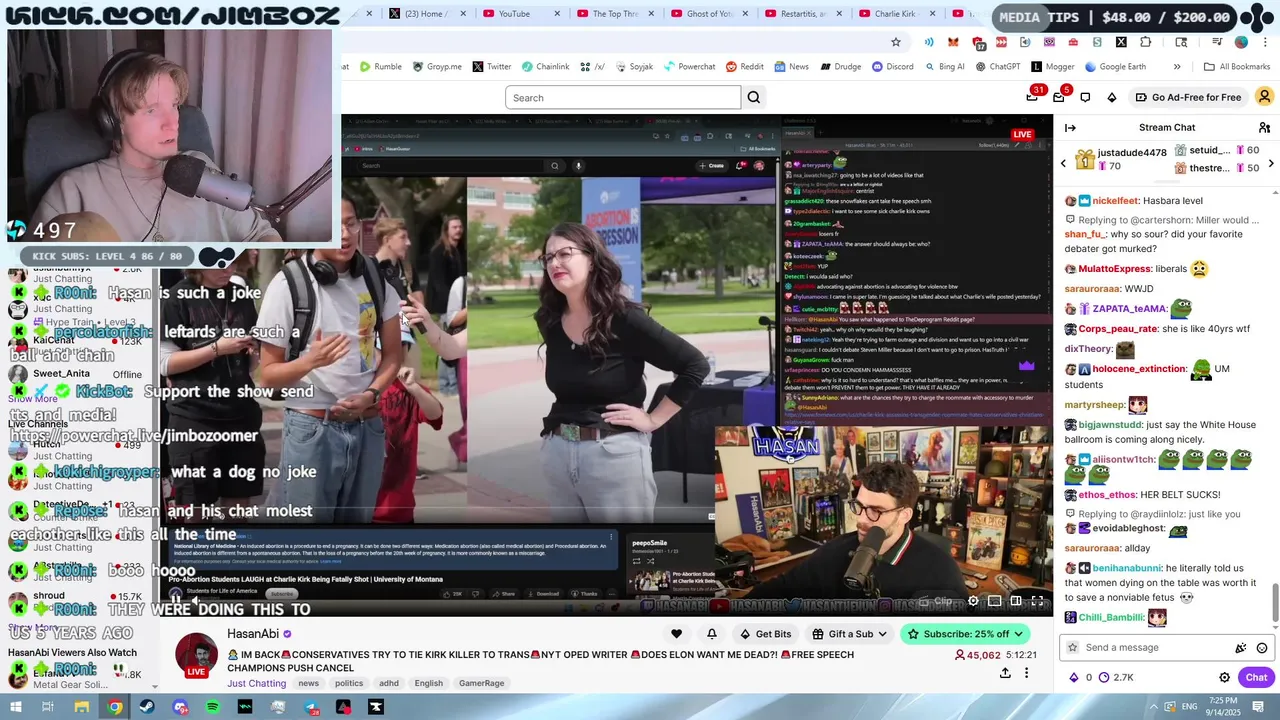
Task: Open Spotify from the taskbar
Action: pyautogui.click(x=212, y=707)
